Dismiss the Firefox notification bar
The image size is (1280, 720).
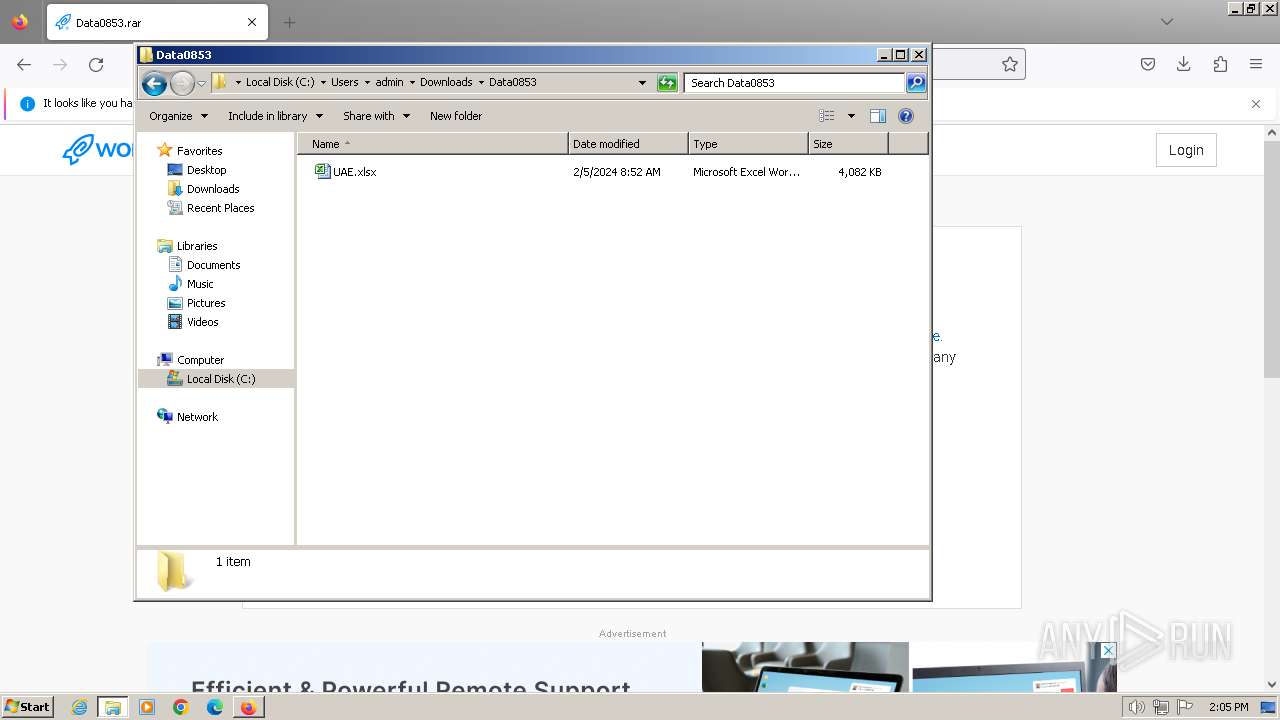coord(1256,104)
